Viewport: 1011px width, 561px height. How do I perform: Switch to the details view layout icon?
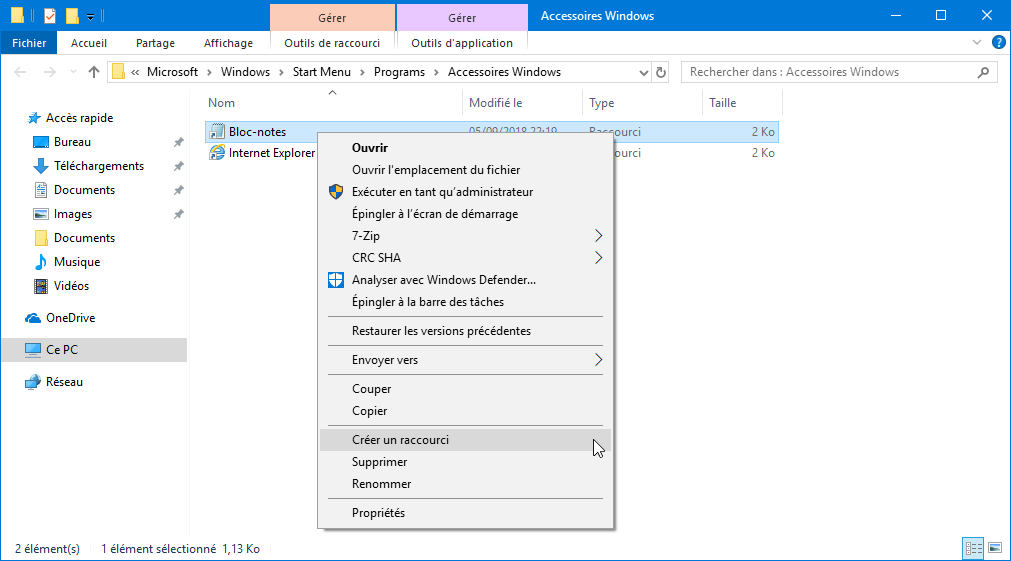(973, 549)
